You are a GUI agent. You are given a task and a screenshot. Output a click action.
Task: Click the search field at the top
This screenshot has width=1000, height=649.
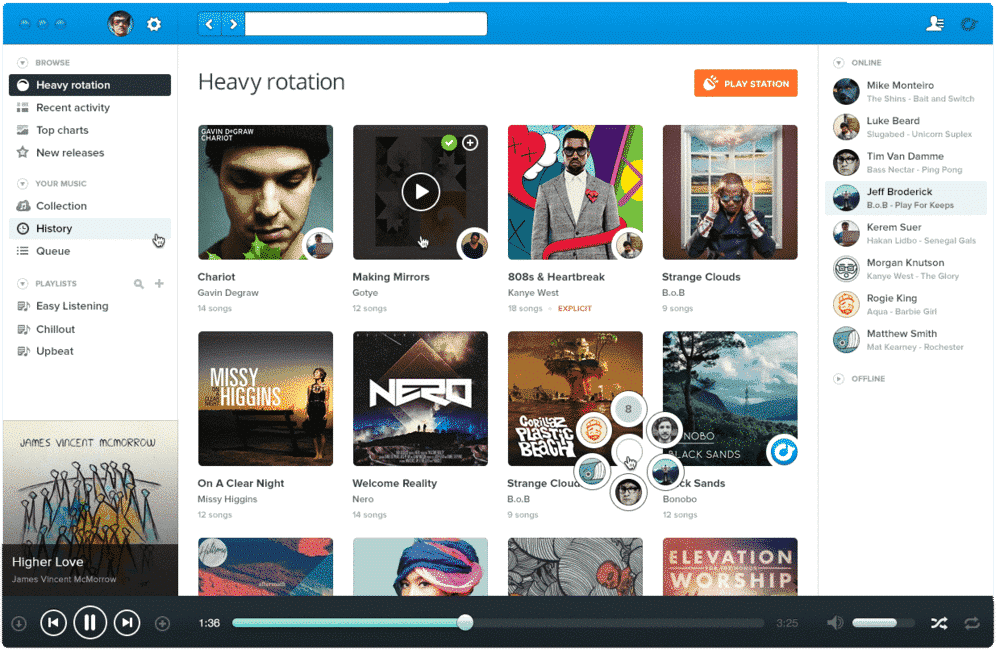pos(365,22)
